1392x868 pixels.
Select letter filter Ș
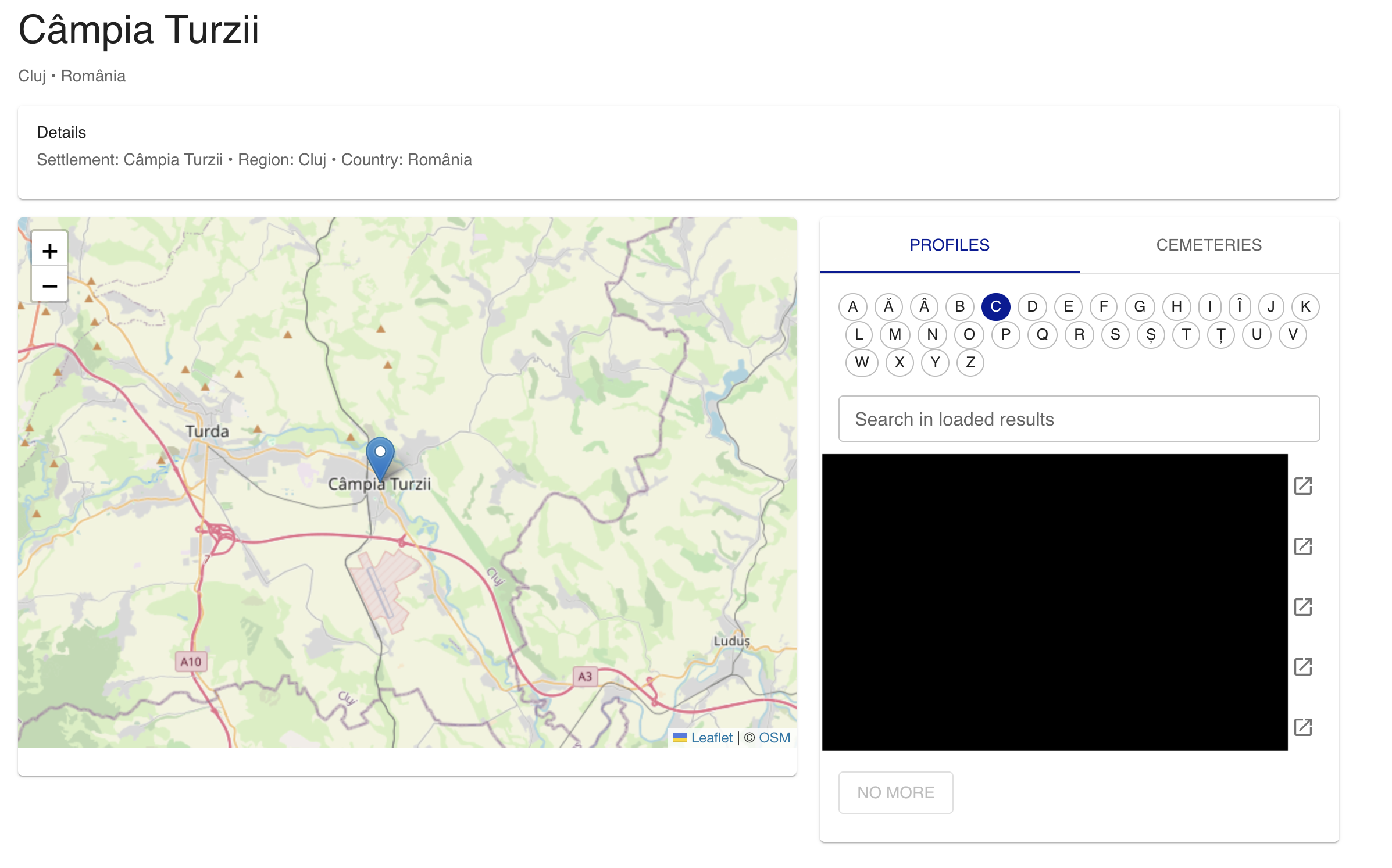(1150, 335)
